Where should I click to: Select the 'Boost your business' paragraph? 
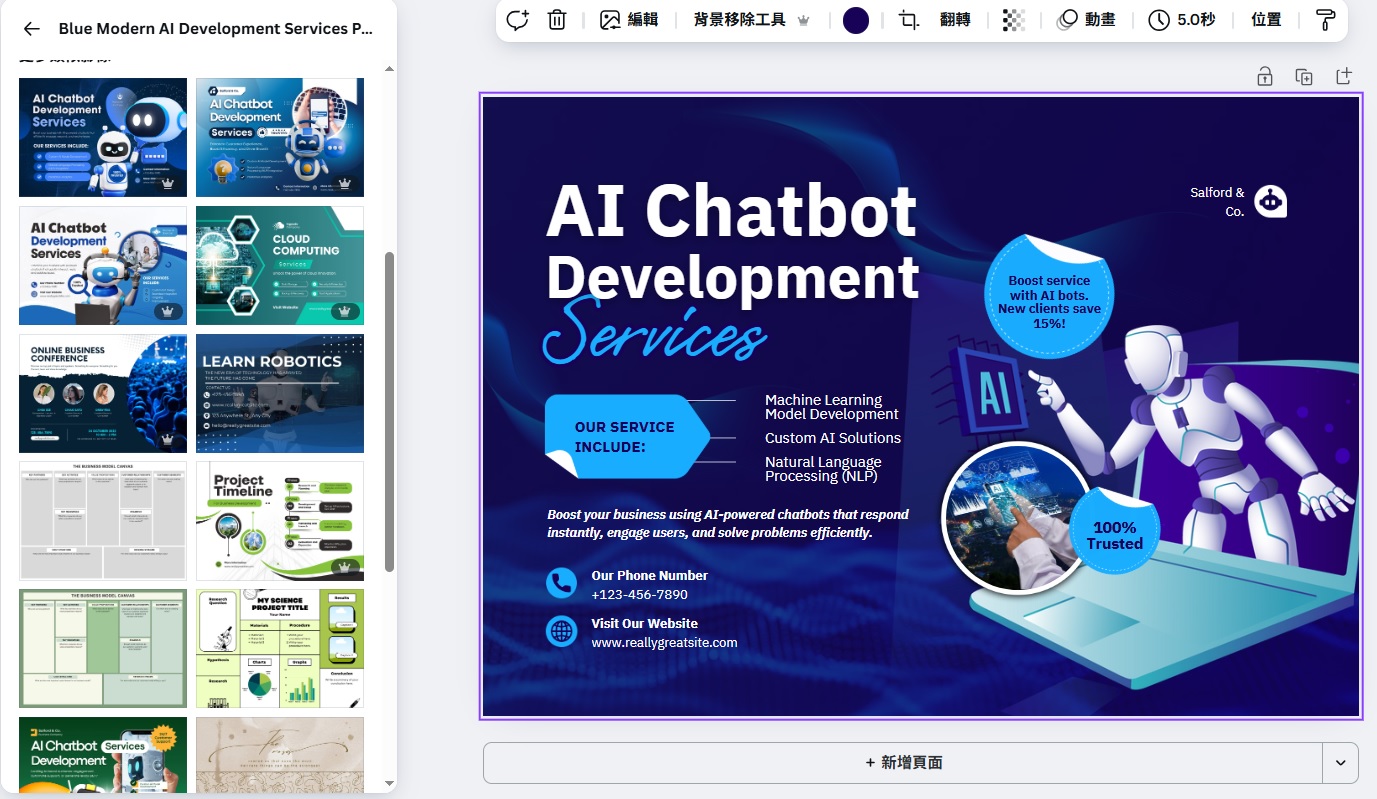pyautogui.click(x=728, y=523)
